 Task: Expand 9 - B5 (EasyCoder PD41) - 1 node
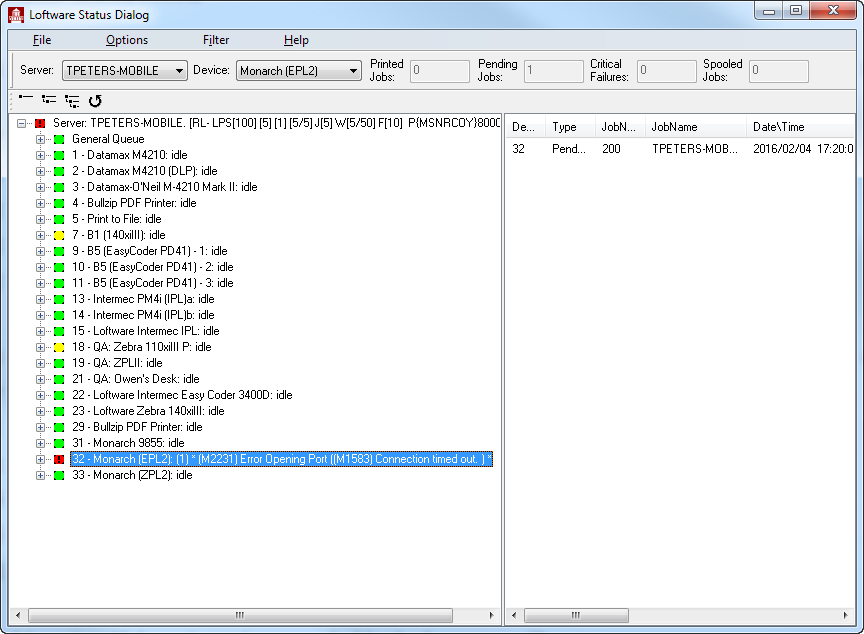coord(40,251)
